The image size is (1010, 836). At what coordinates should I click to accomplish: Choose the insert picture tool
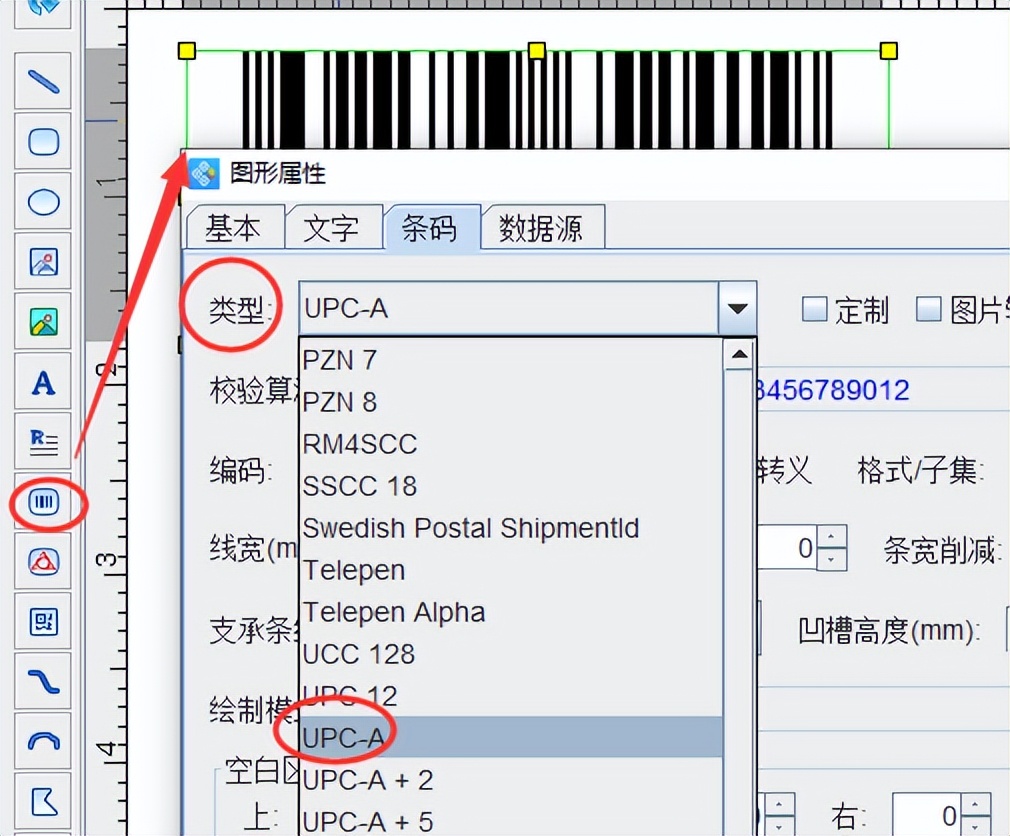[43, 262]
